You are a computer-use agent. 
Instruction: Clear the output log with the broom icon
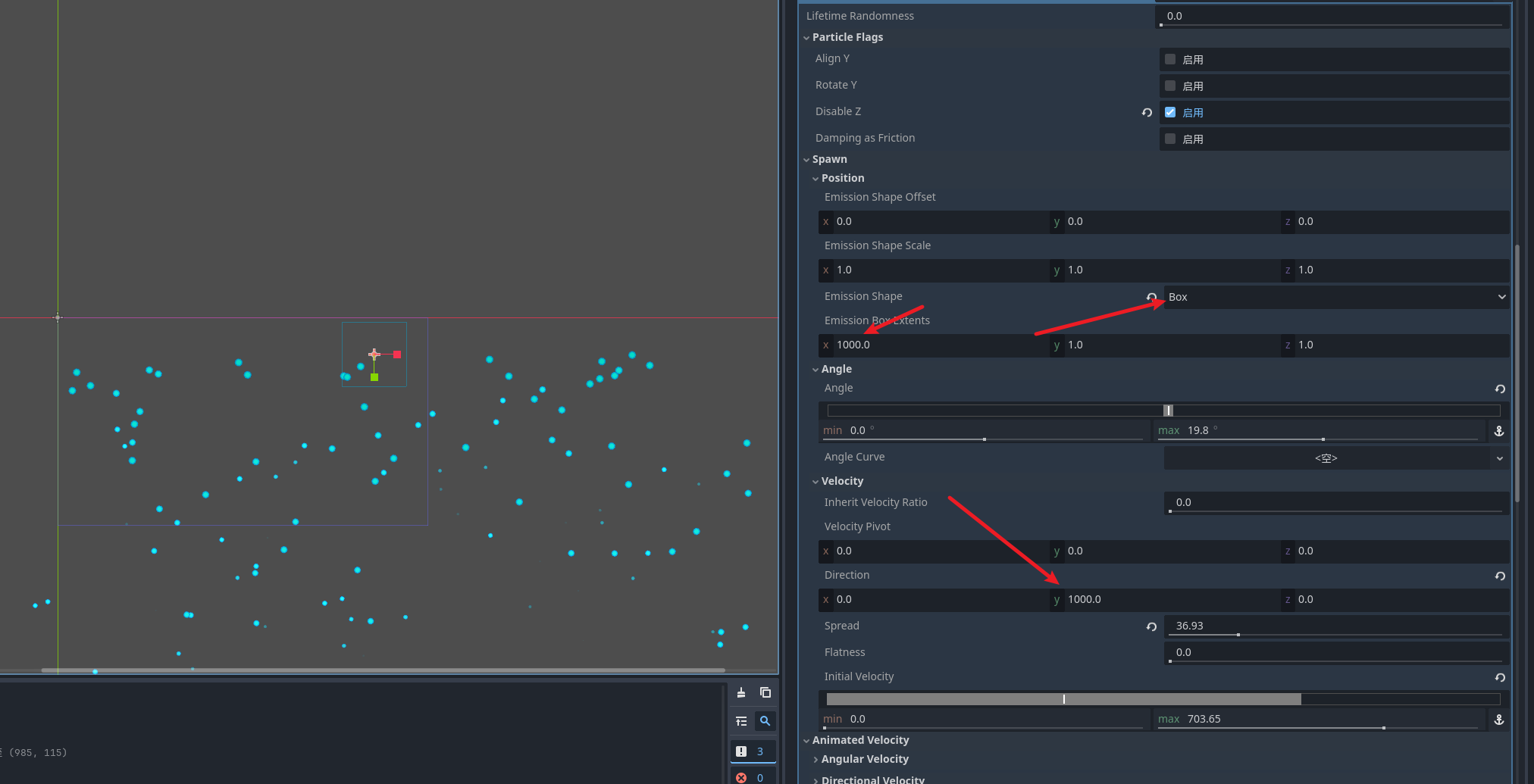tap(741, 692)
